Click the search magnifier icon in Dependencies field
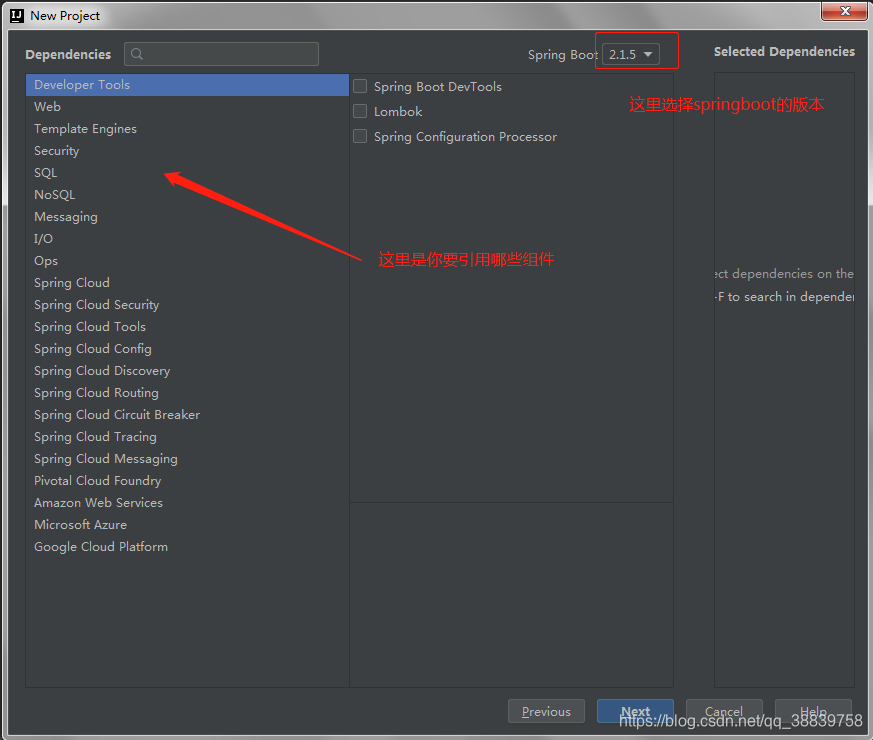This screenshot has width=873, height=740. click(x=136, y=54)
